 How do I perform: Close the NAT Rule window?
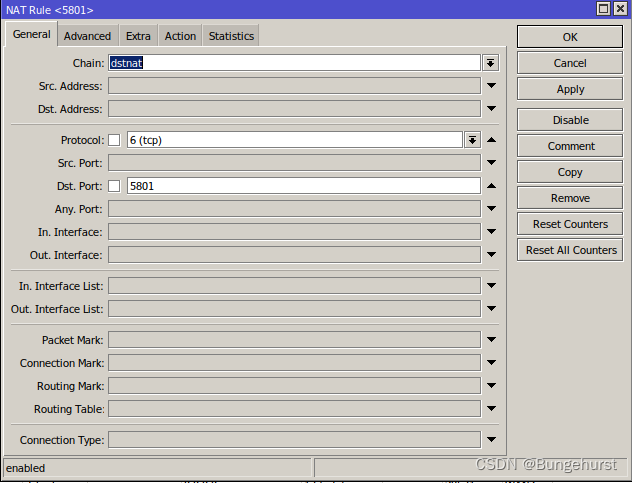(620, 9)
